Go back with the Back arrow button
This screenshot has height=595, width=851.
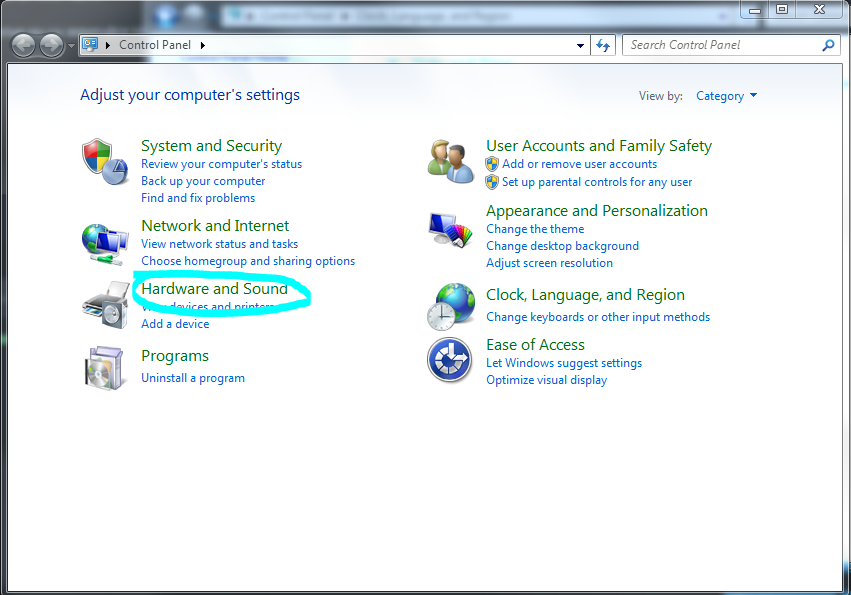(23, 46)
